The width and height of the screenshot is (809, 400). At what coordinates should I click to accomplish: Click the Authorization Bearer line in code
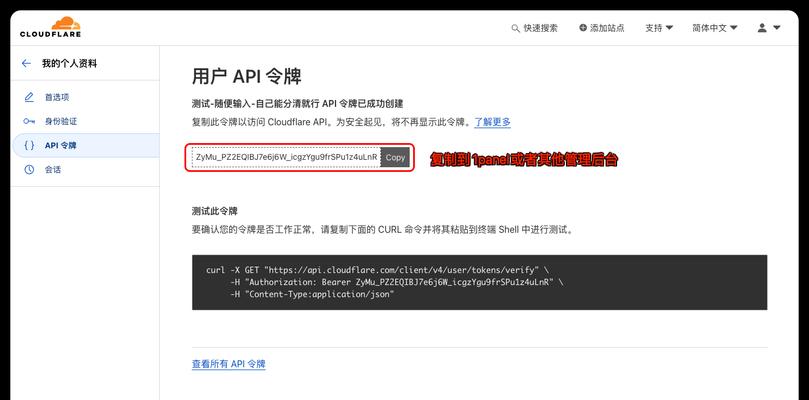397,282
